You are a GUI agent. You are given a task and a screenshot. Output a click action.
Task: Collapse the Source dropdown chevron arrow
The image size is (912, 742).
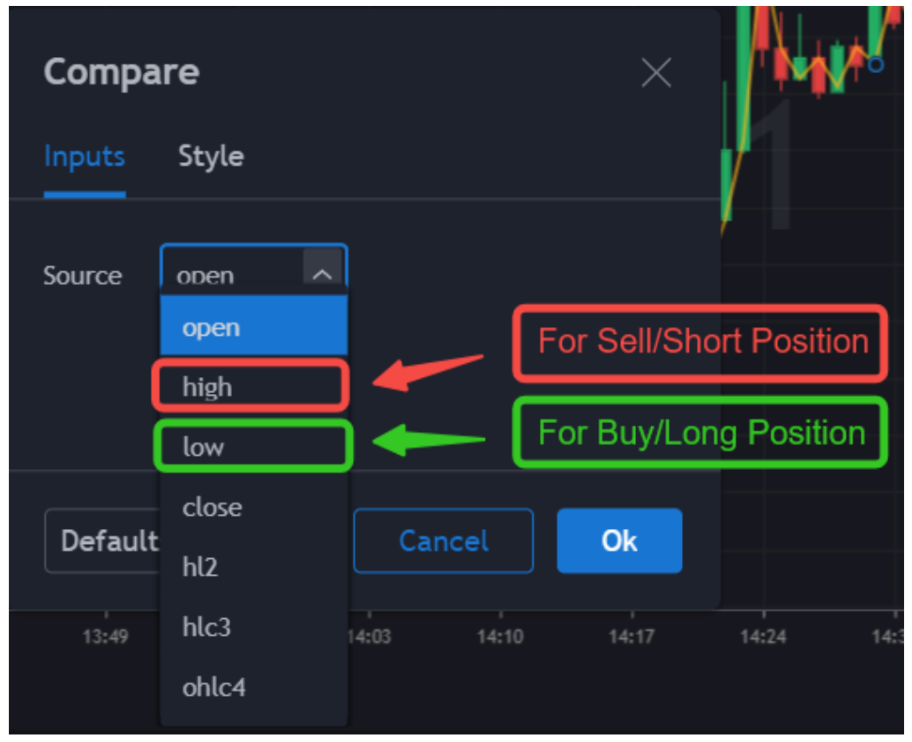tap(322, 273)
